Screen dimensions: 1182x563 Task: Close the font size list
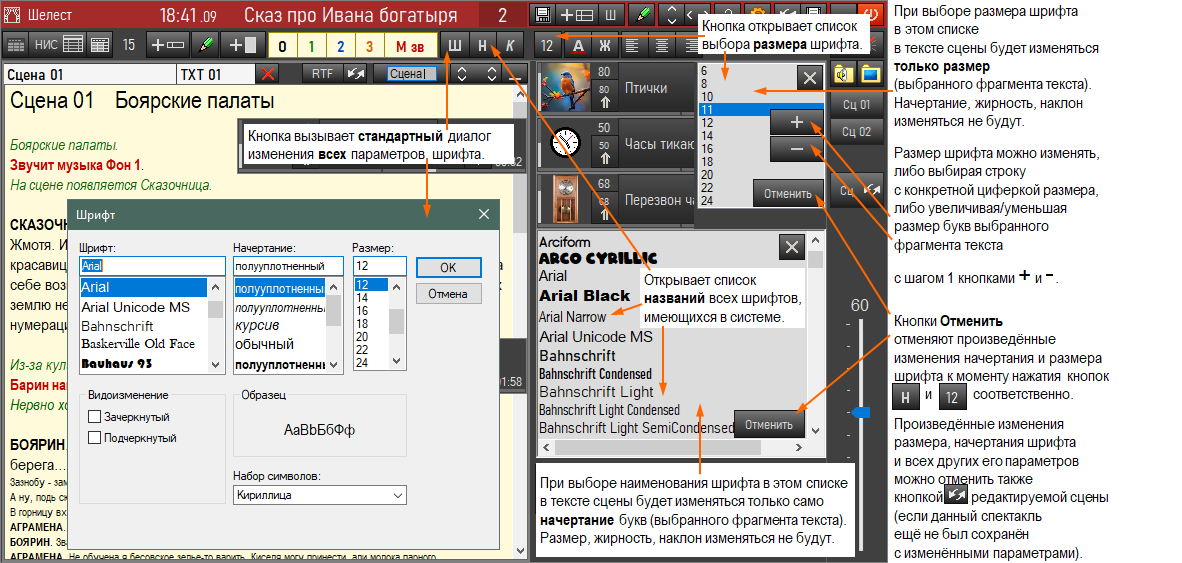point(810,78)
